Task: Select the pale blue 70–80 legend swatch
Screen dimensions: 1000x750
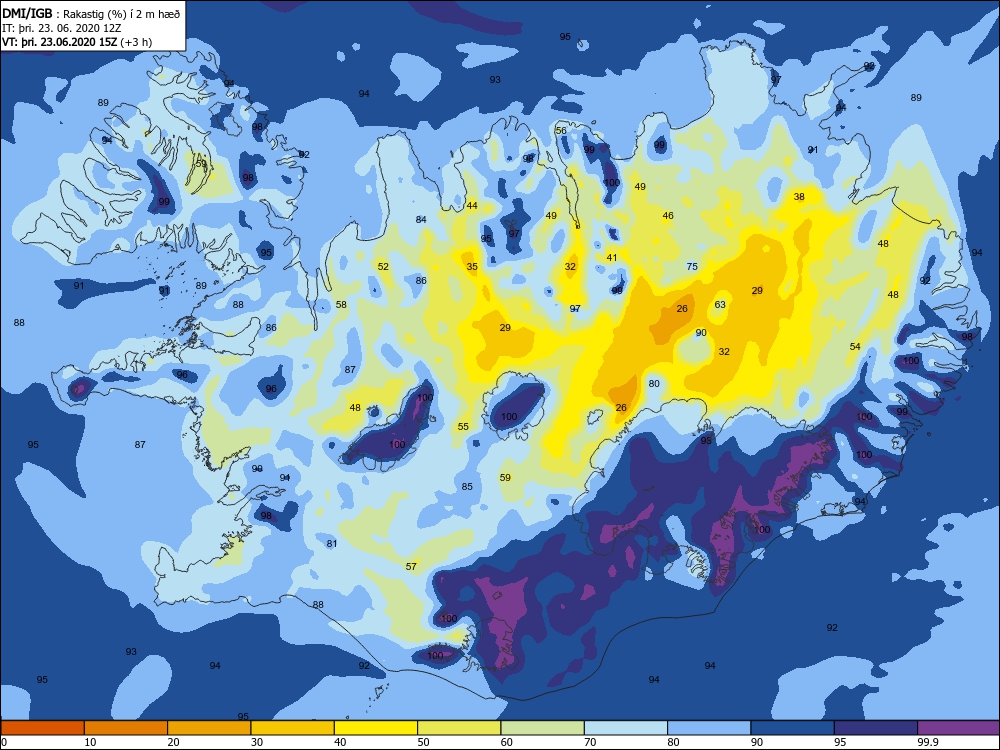Action: (x=626, y=728)
